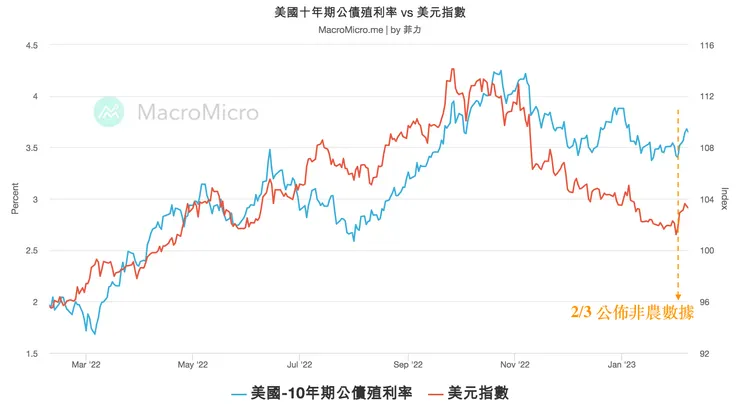Screen dimensions: 740x416
Task: Select the Mar '22 x-axis label
Action: (87, 366)
